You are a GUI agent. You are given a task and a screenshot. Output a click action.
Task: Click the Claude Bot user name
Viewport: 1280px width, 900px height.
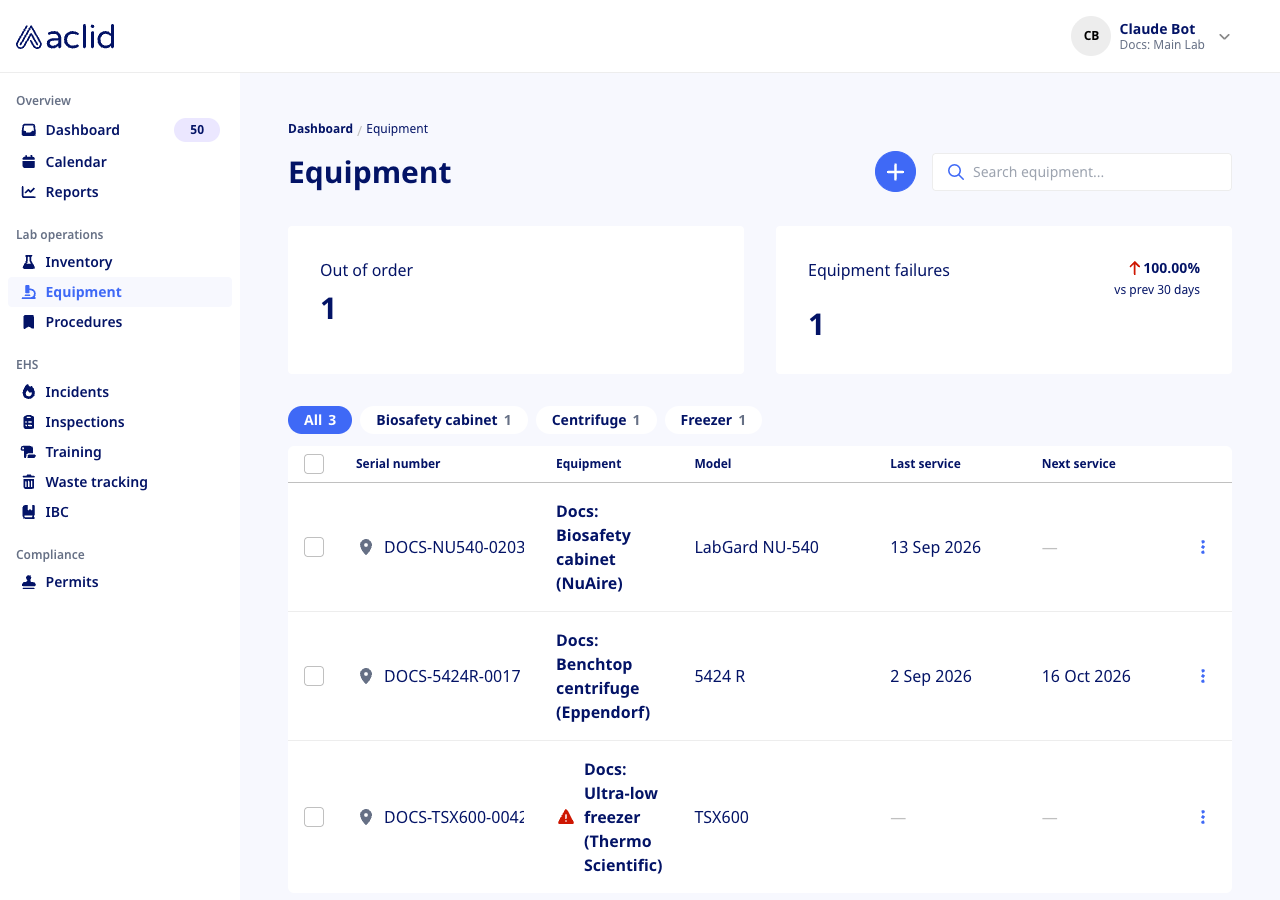pos(1157,29)
